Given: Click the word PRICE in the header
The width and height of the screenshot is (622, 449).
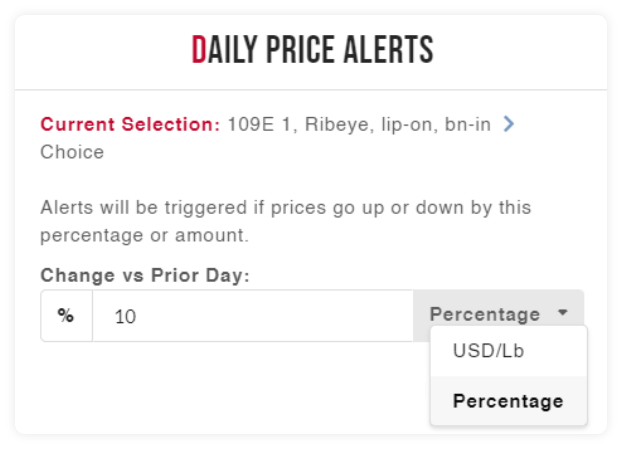Looking at the screenshot, I should click(x=316, y=49).
